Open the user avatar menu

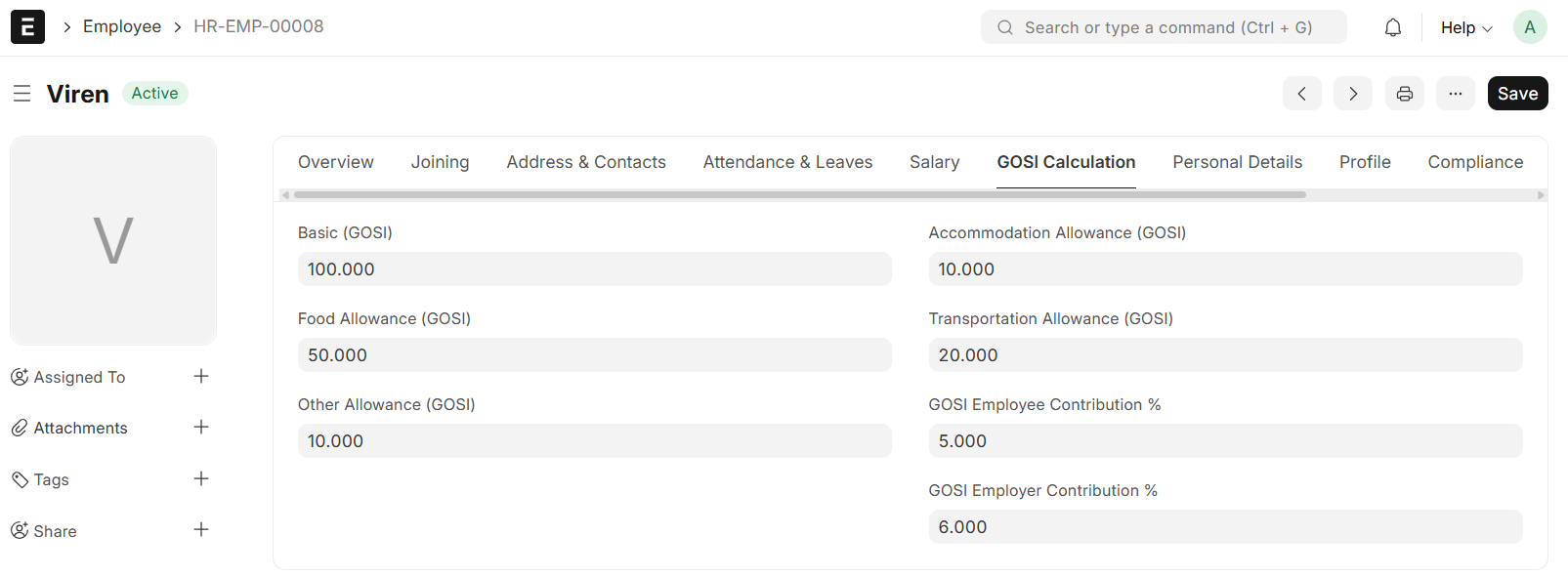(x=1529, y=27)
